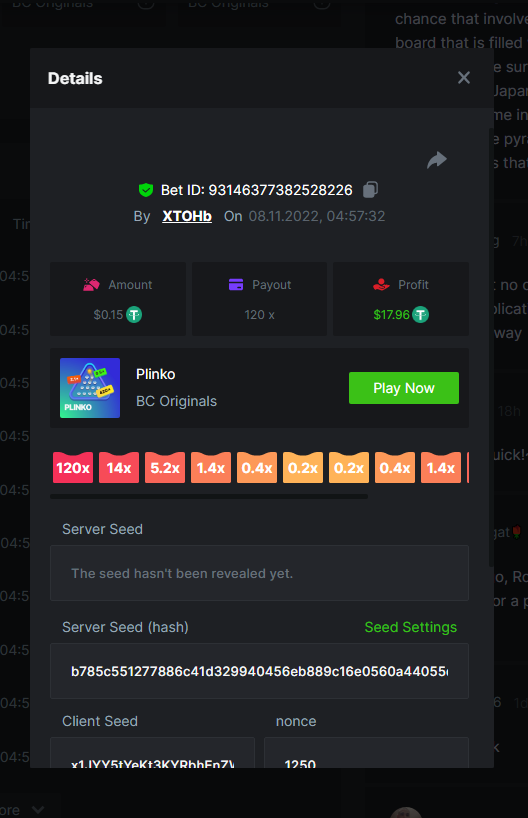Click the Payout card icon
Image resolution: width=528 pixels, height=818 pixels.
coord(236,284)
